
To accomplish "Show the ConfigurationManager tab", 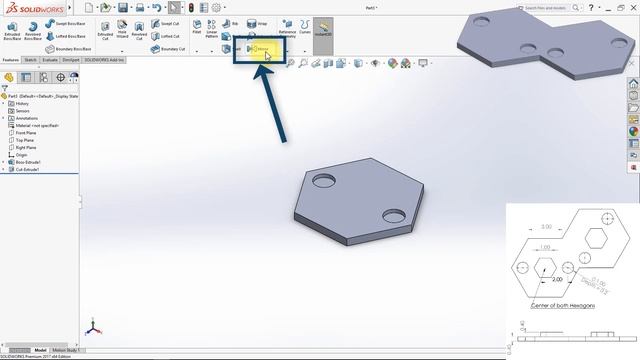I will [43, 77].
